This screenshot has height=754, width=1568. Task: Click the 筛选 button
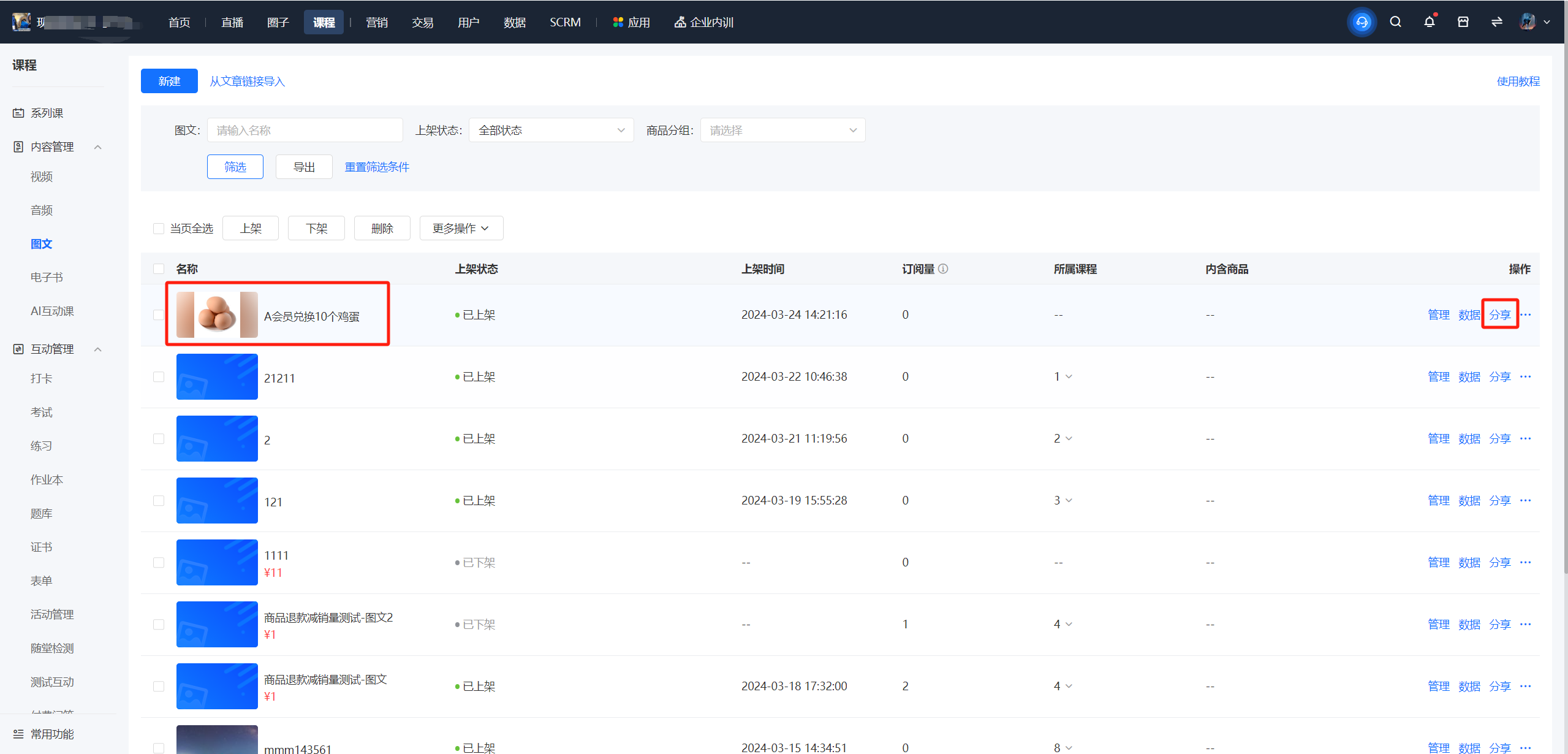tap(235, 167)
